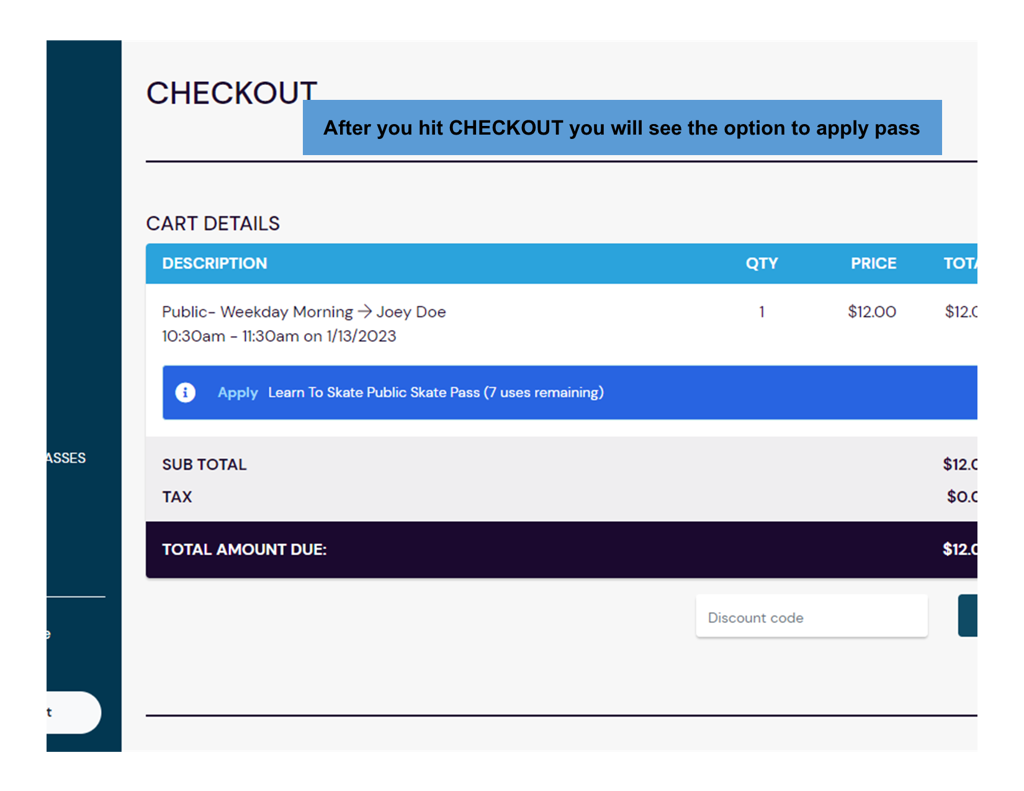
Task: Click the SUB TOTAL label
Action: click(x=204, y=465)
